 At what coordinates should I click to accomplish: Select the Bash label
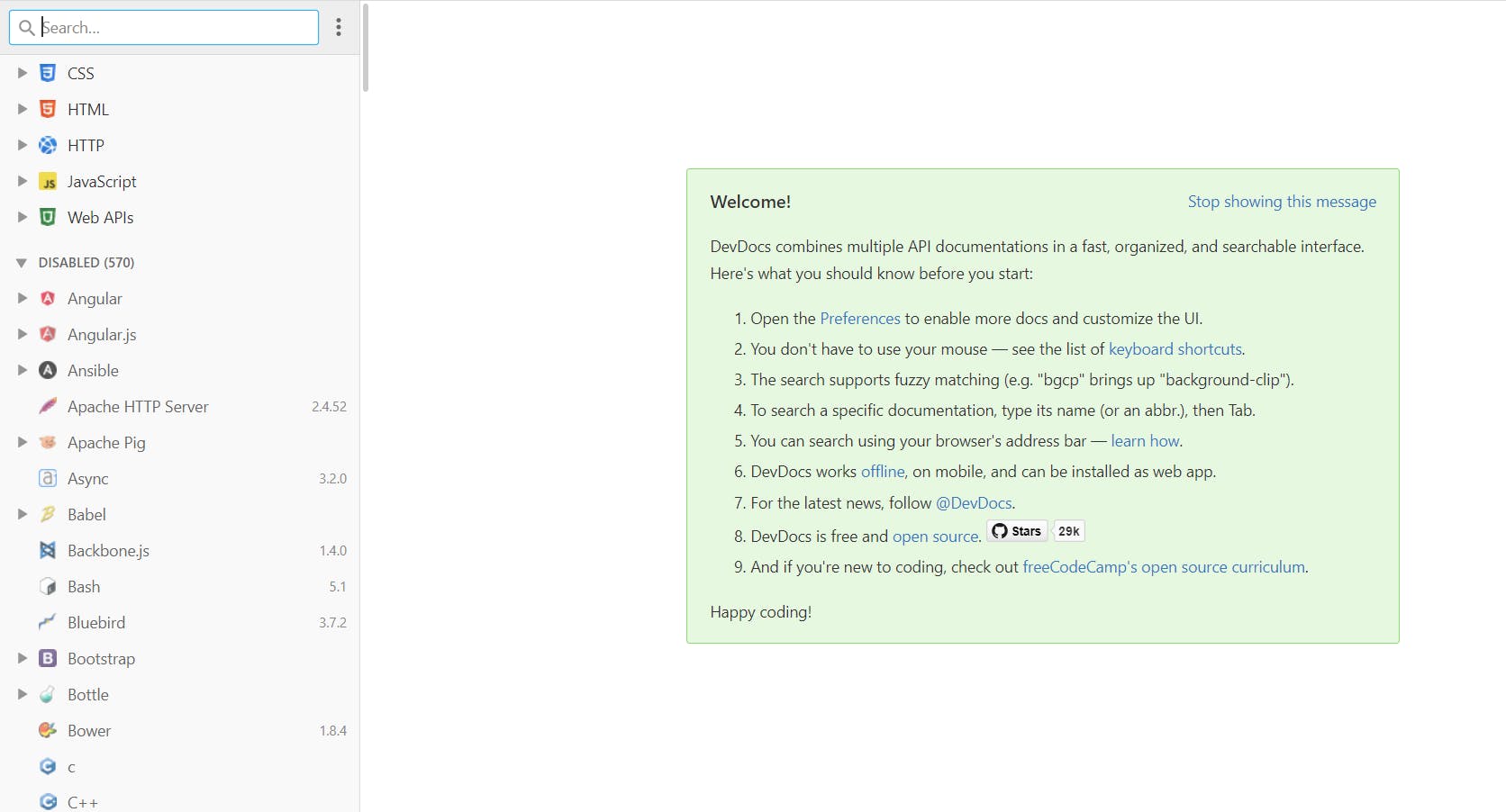pyautogui.click(x=84, y=587)
